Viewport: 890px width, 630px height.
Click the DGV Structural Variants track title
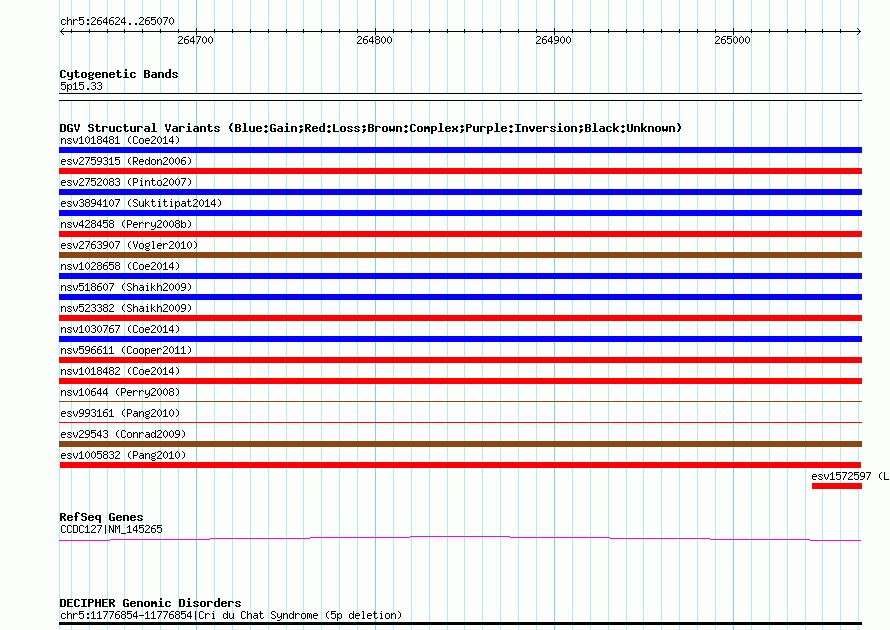pyautogui.click(x=371, y=128)
